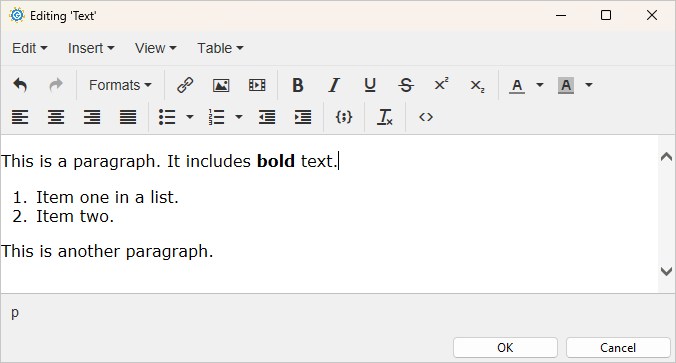Viewport: 676px width, 363px height.
Task: Maximize the Editing 'Text' window
Action: (x=606, y=16)
